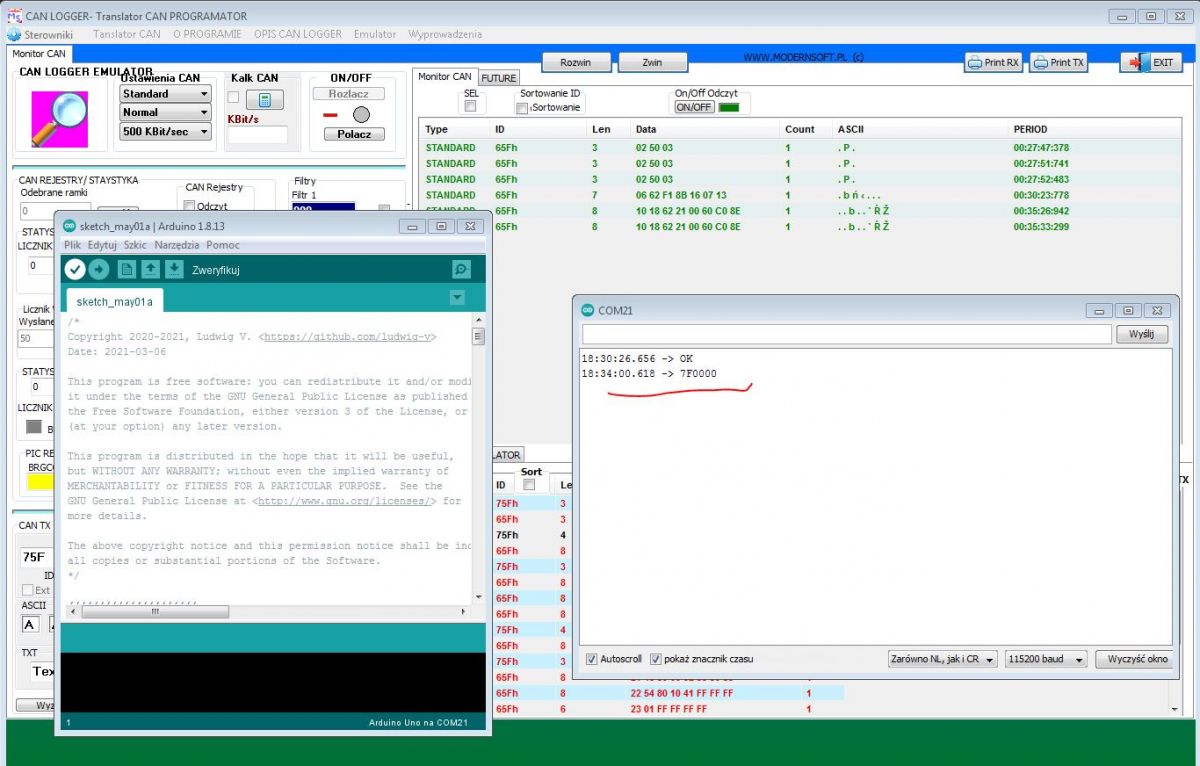
Task: Tick the Sort checkbox in the lower table
Action: pos(530,485)
